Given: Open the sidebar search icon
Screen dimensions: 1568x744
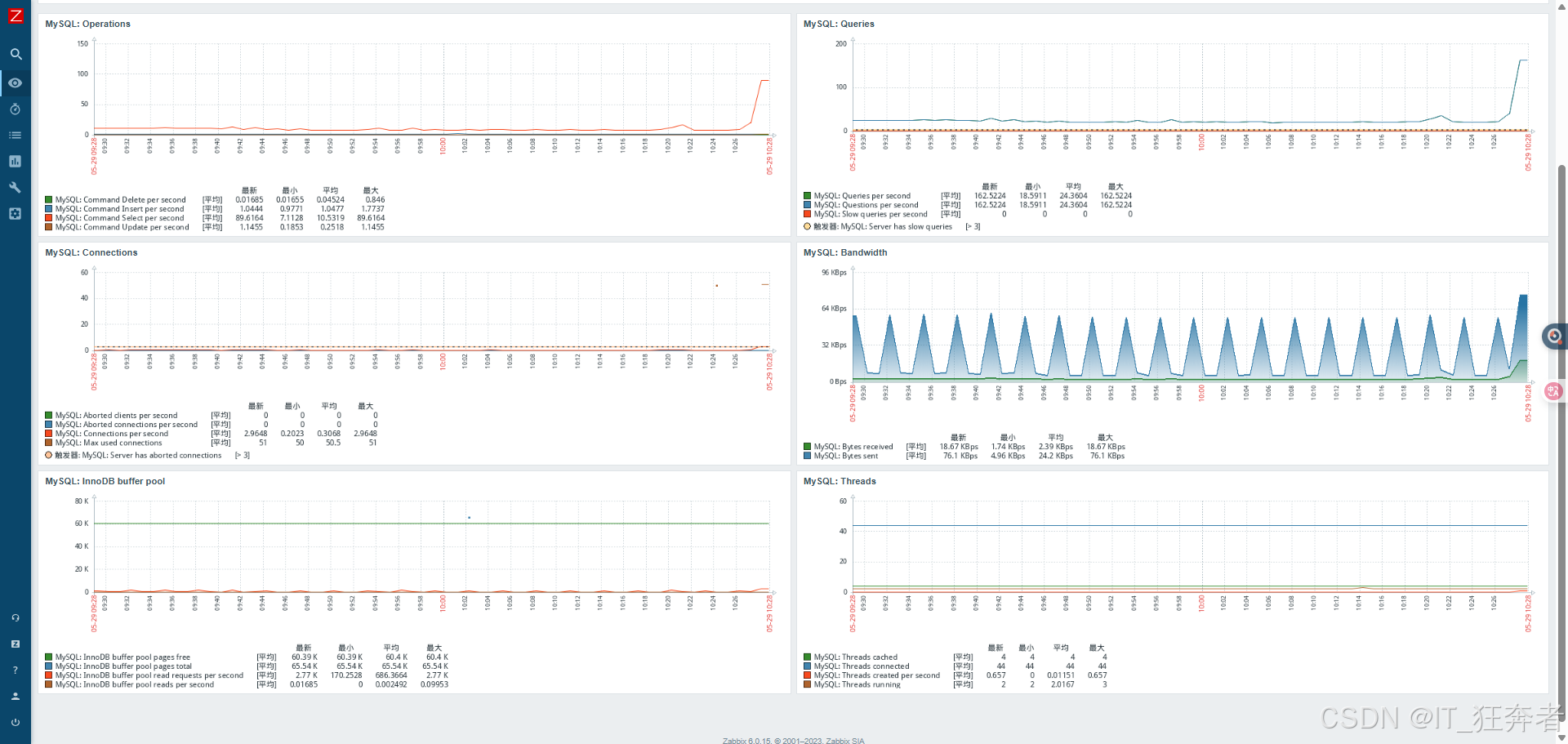Looking at the screenshot, I should coord(16,54).
